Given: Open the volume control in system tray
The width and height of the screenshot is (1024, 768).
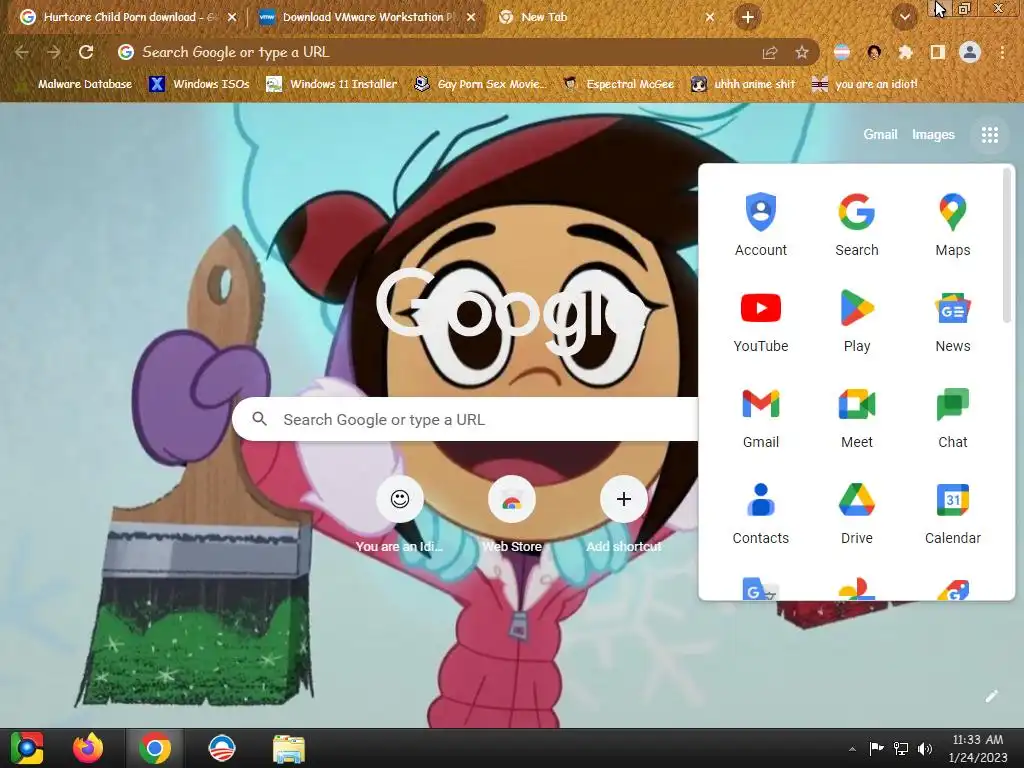Looking at the screenshot, I should tap(925, 749).
